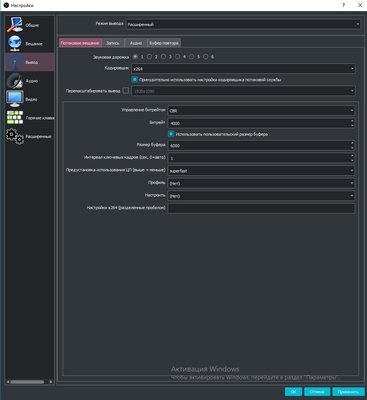
Task: Select audio track 2 radio button
Action: [150, 57]
